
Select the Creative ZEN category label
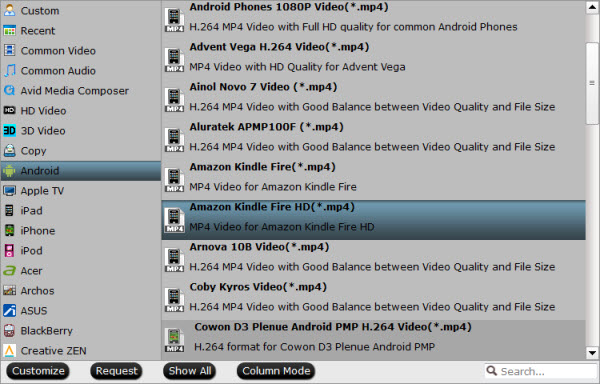[54, 351]
